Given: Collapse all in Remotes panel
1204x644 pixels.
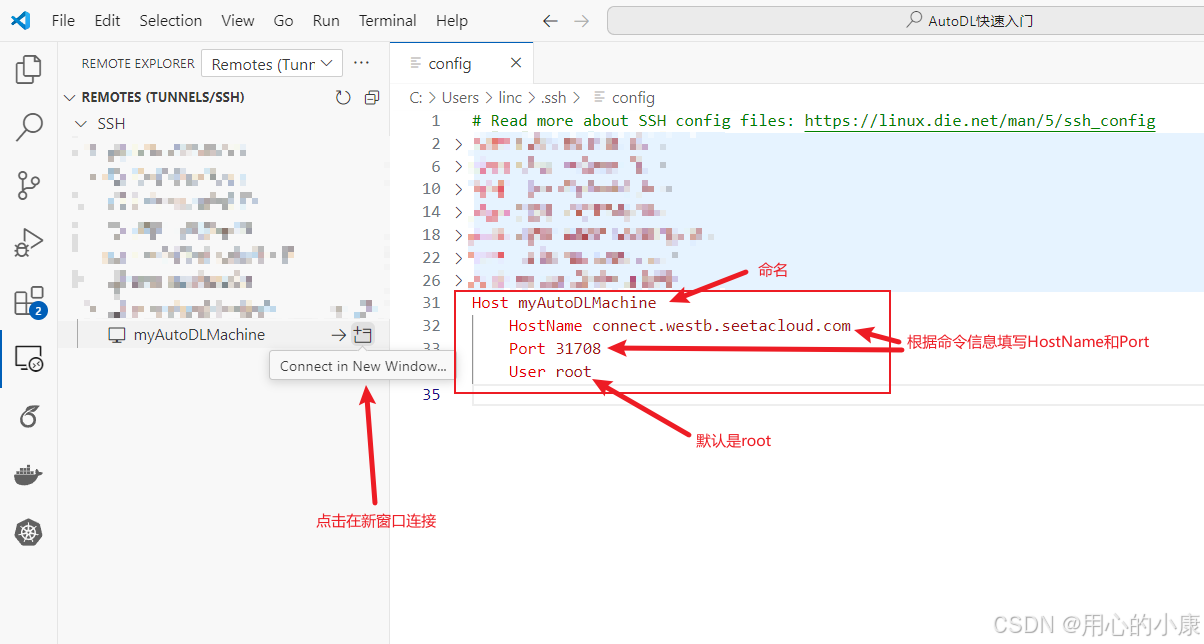Looking at the screenshot, I should pos(372,97).
